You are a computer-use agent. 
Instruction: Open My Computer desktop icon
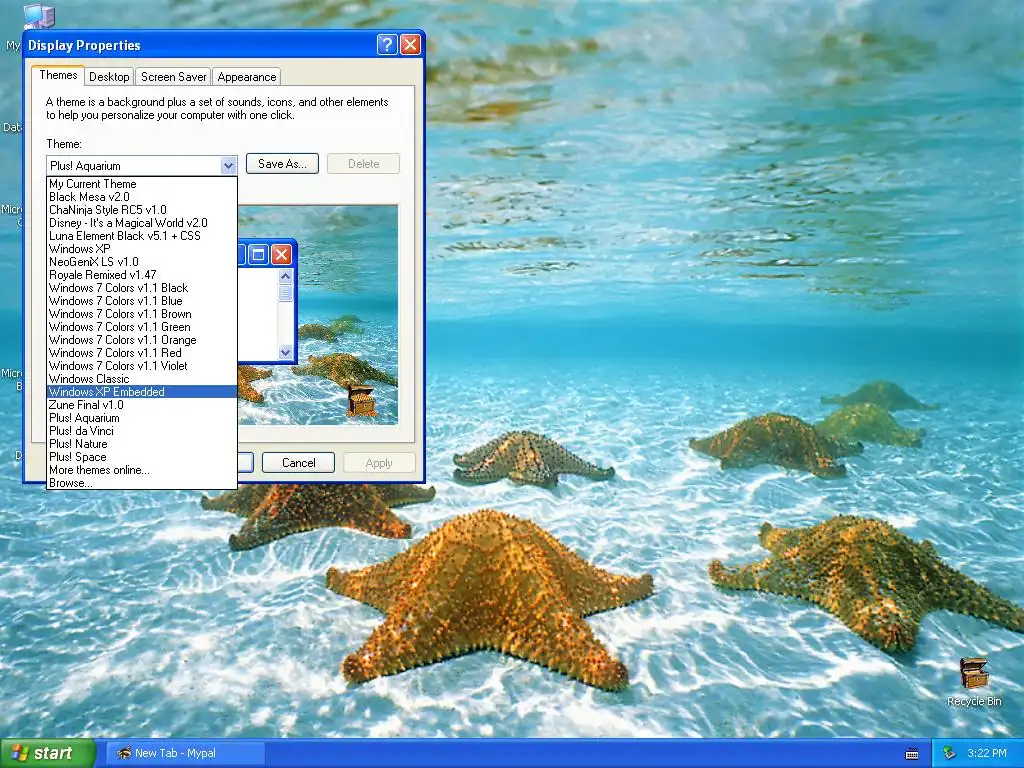click(38, 16)
